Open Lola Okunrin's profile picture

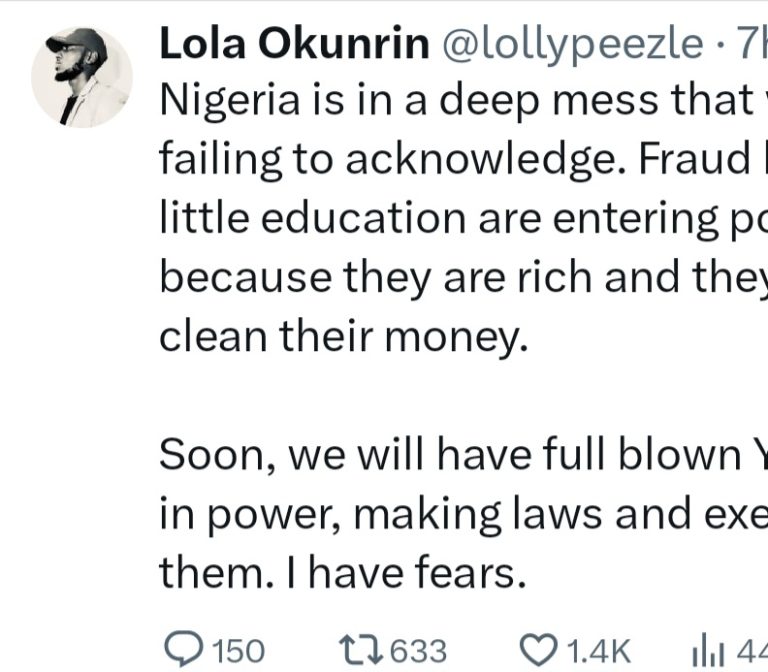click(x=82, y=77)
